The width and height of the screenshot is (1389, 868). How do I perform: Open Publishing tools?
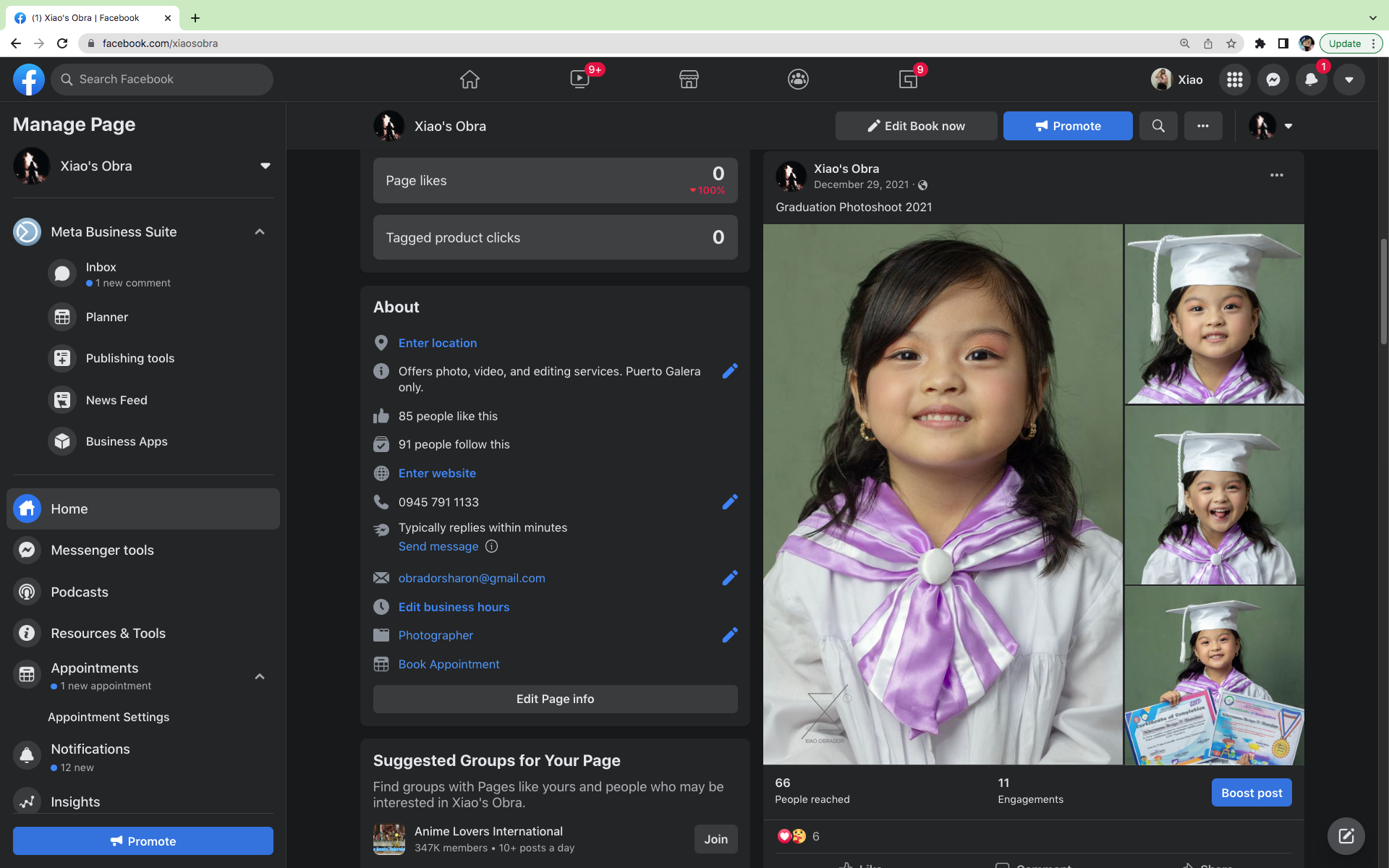click(159, 358)
